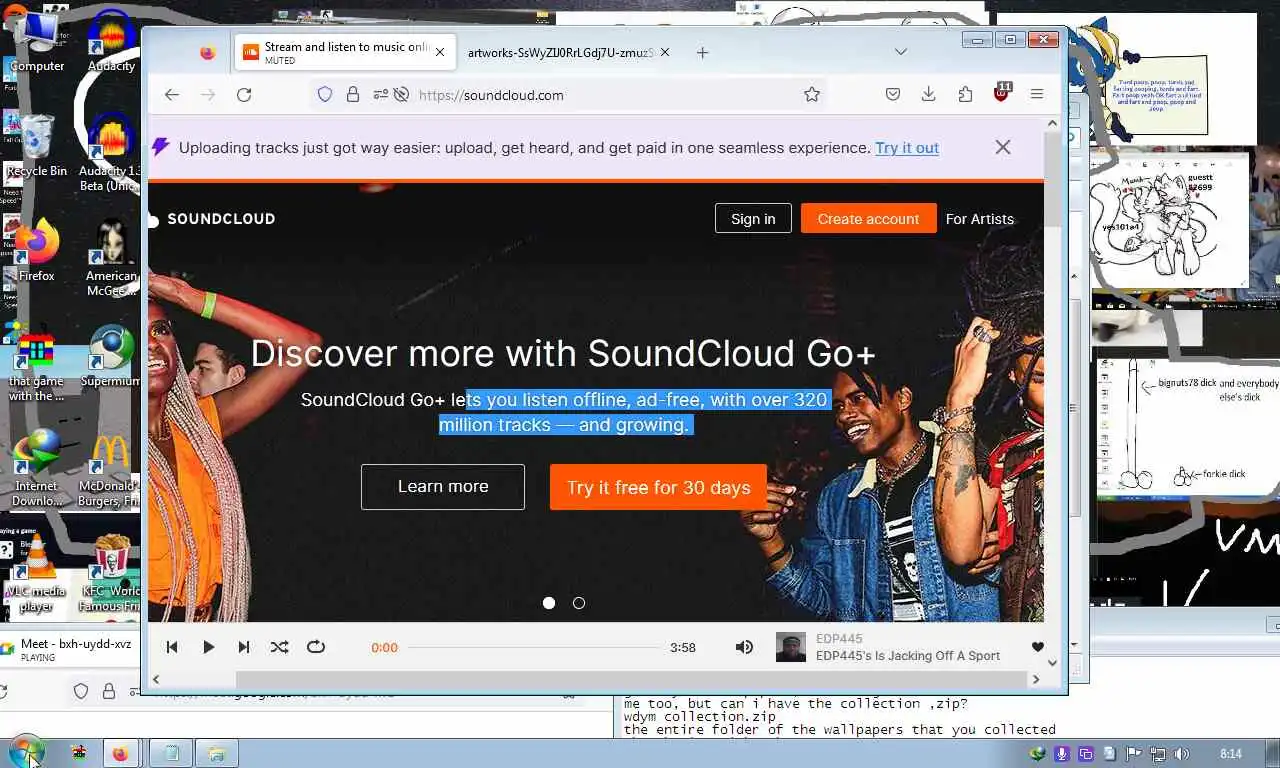Open a new tab with the plus button

point(702,53)
